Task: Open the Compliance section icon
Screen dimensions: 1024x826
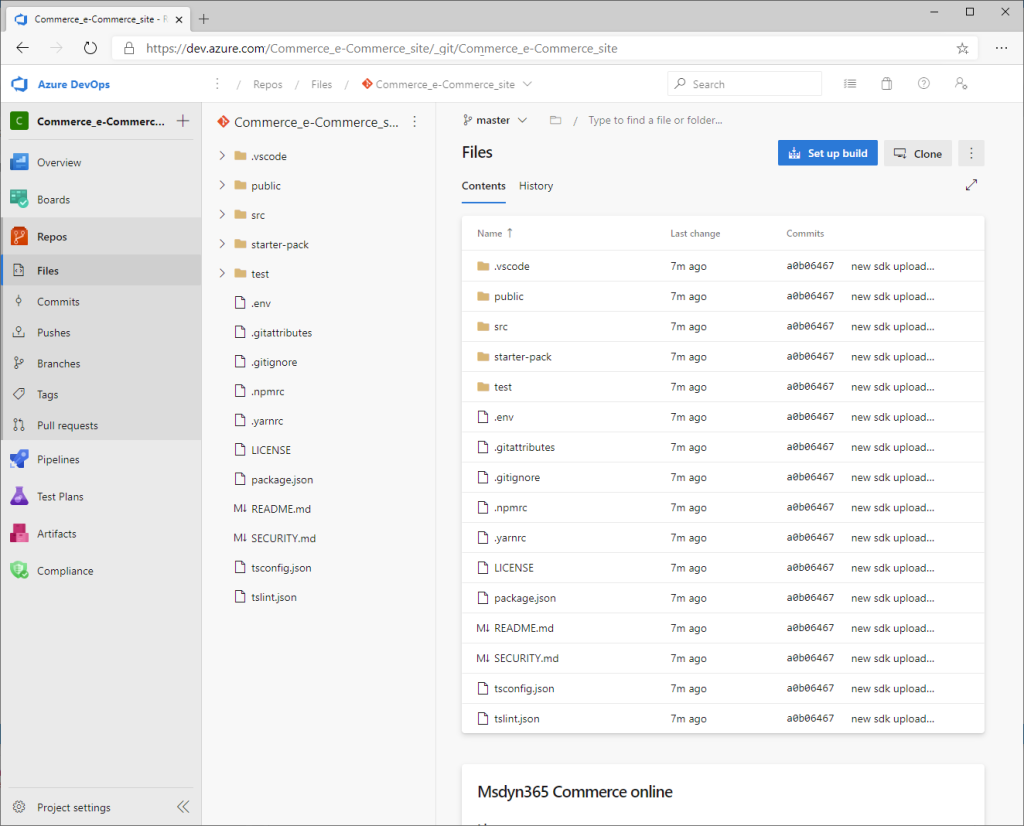Action: 20,570
